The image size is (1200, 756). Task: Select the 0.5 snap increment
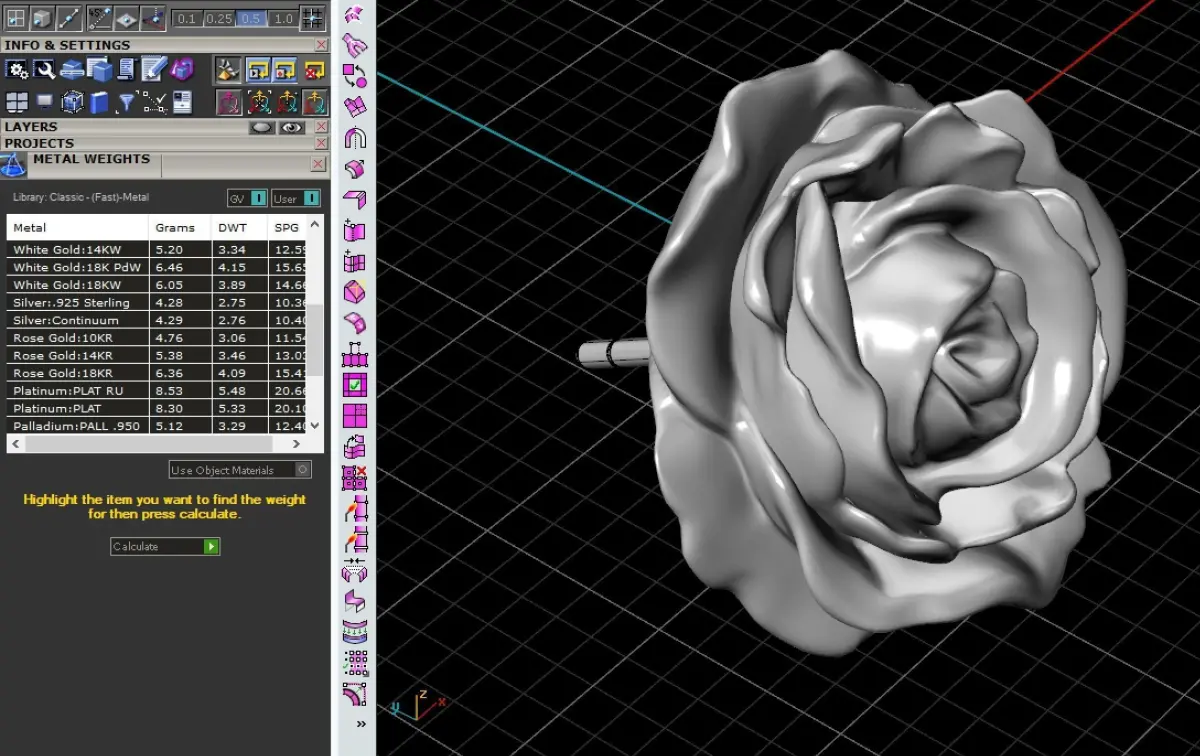pos(252,18)
